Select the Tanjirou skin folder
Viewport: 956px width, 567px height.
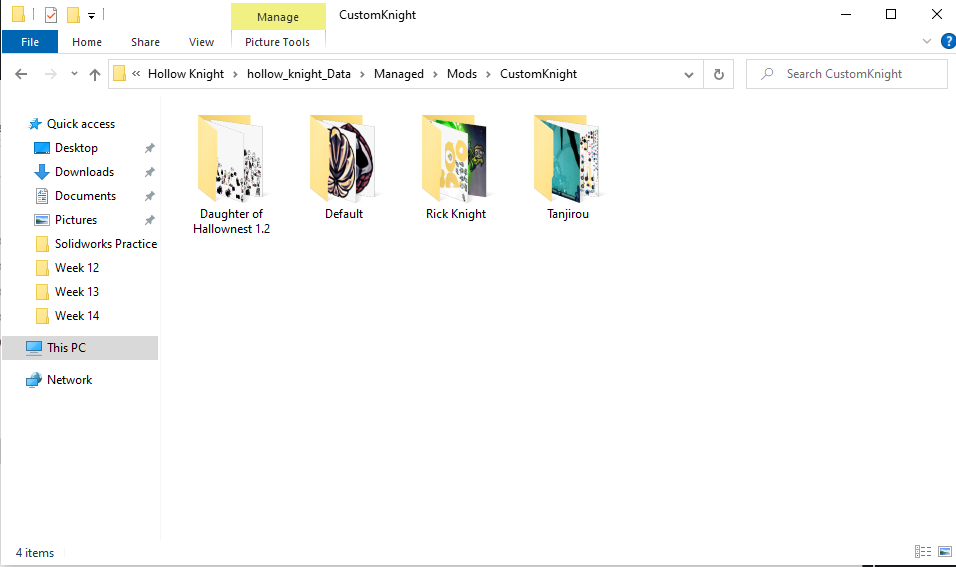(x=568, y=168)
